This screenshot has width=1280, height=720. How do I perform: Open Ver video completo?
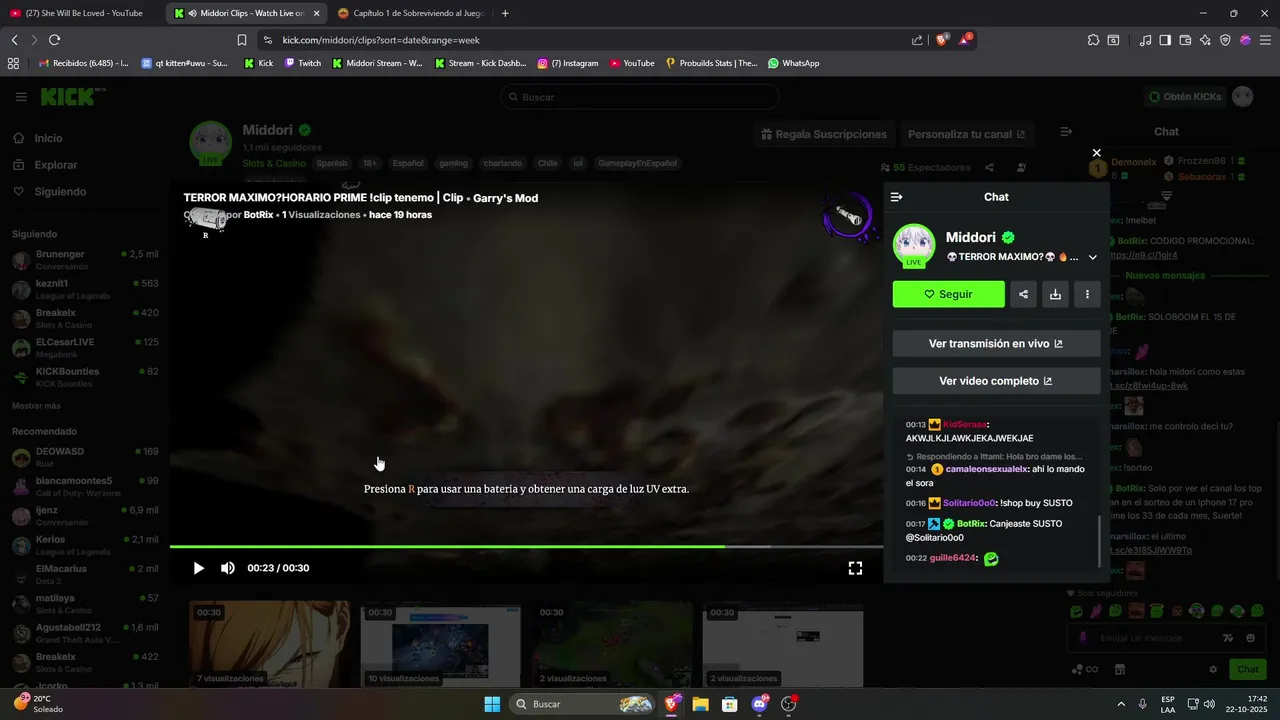point(996,381)
